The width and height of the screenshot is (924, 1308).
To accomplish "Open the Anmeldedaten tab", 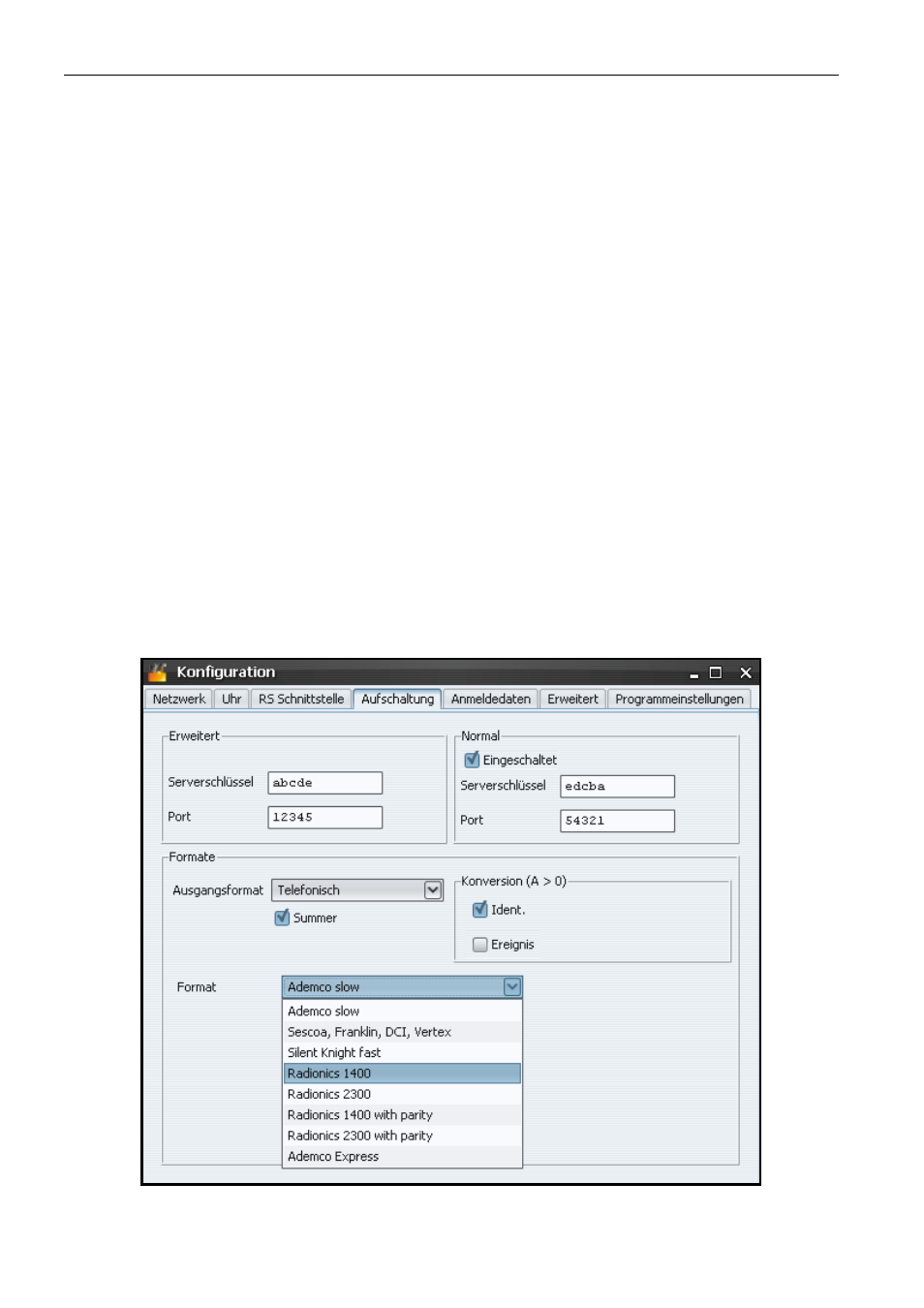I will pos(490,700).
